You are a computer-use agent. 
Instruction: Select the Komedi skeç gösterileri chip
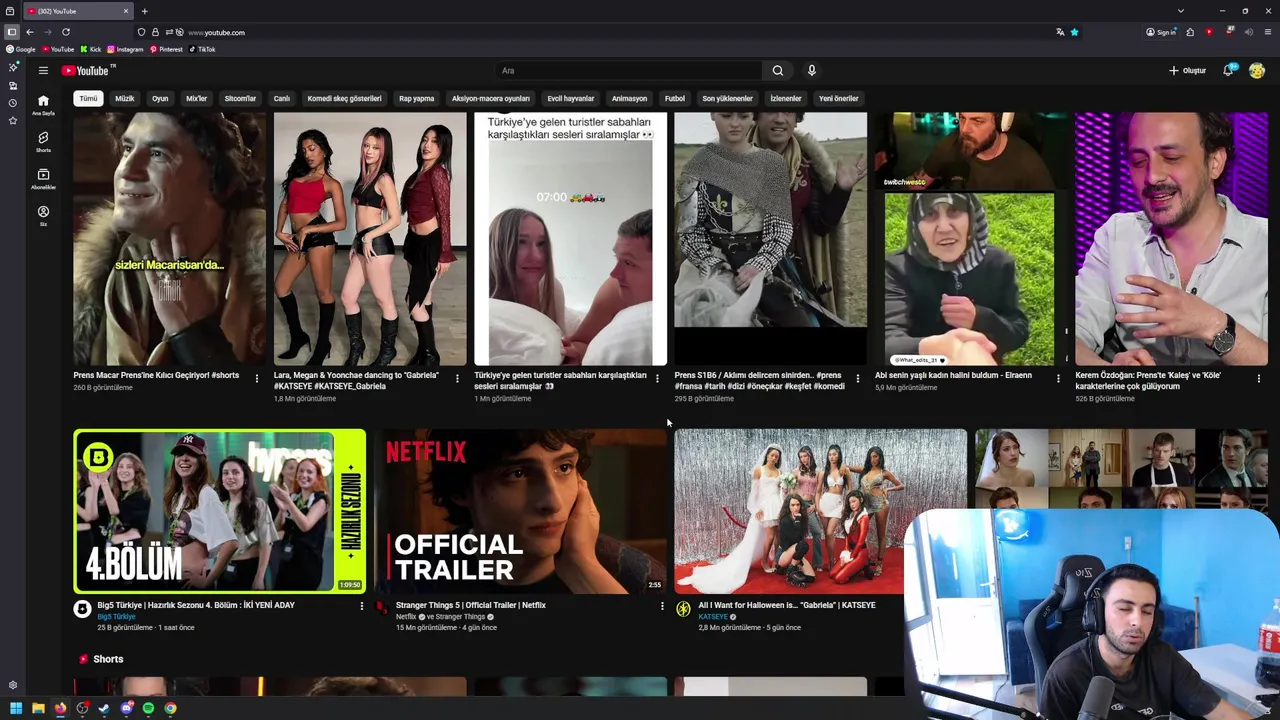(x=344, y=98)
